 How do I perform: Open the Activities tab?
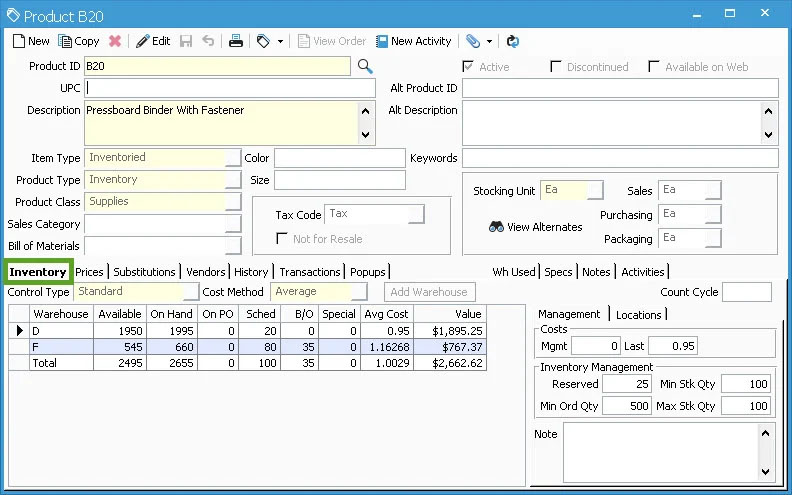point(642,272)
